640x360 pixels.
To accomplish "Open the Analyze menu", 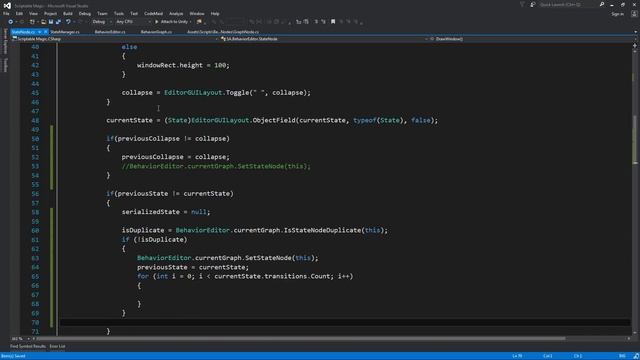I will [x=176, y=14].
